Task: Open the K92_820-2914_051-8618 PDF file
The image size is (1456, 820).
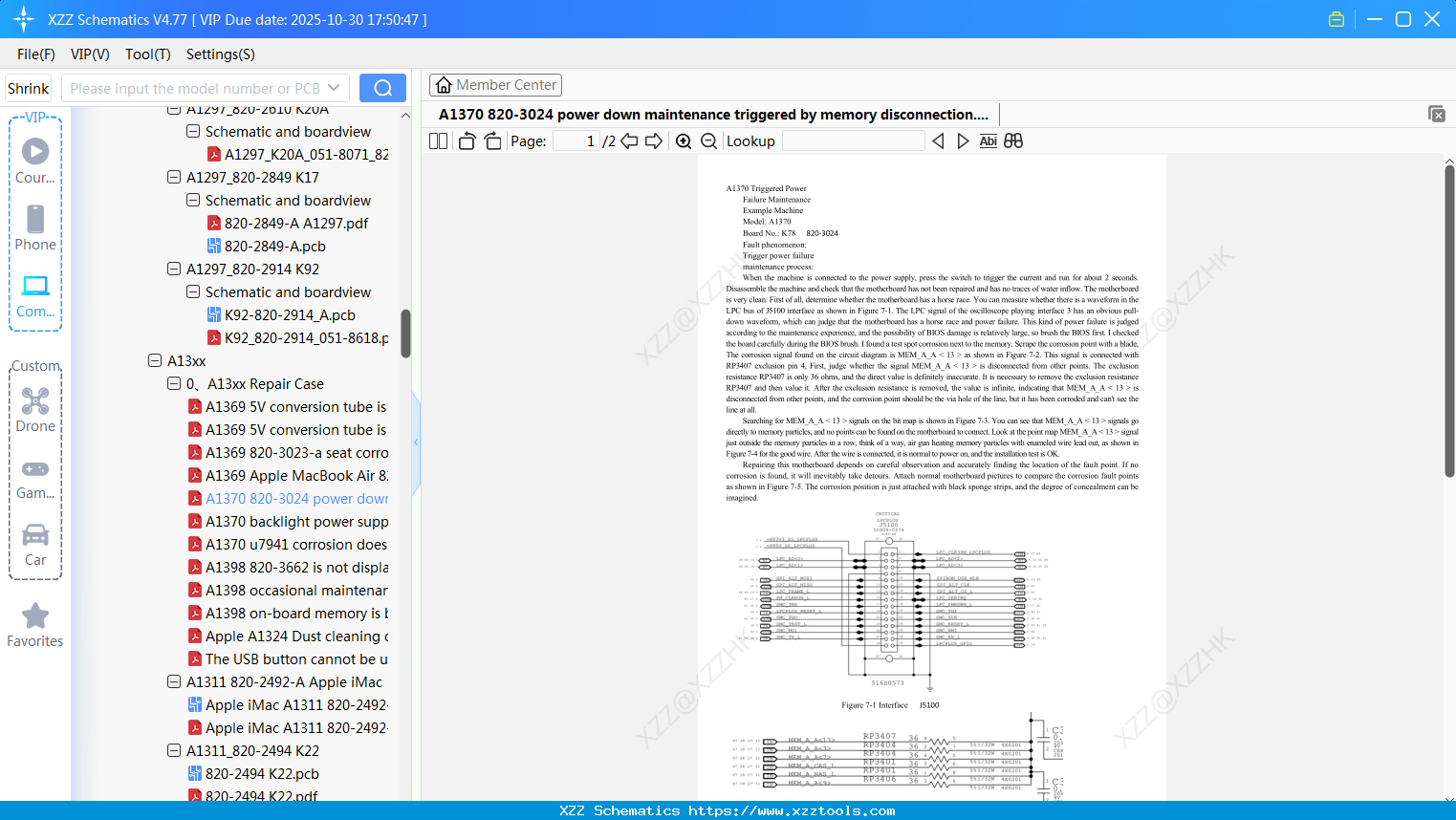Action: click(298, 337)
